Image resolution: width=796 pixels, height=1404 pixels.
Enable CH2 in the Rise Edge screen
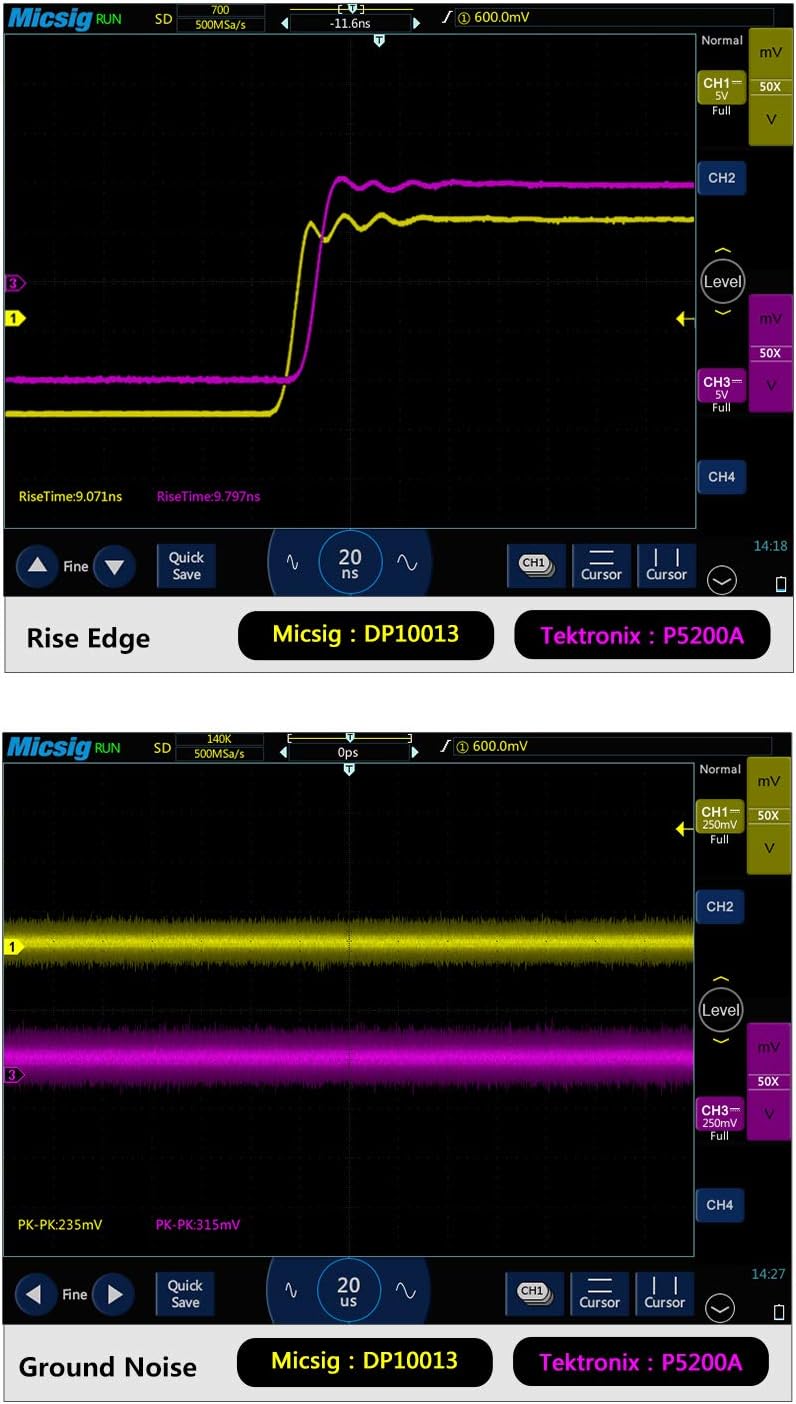click(x=721, y=178)
